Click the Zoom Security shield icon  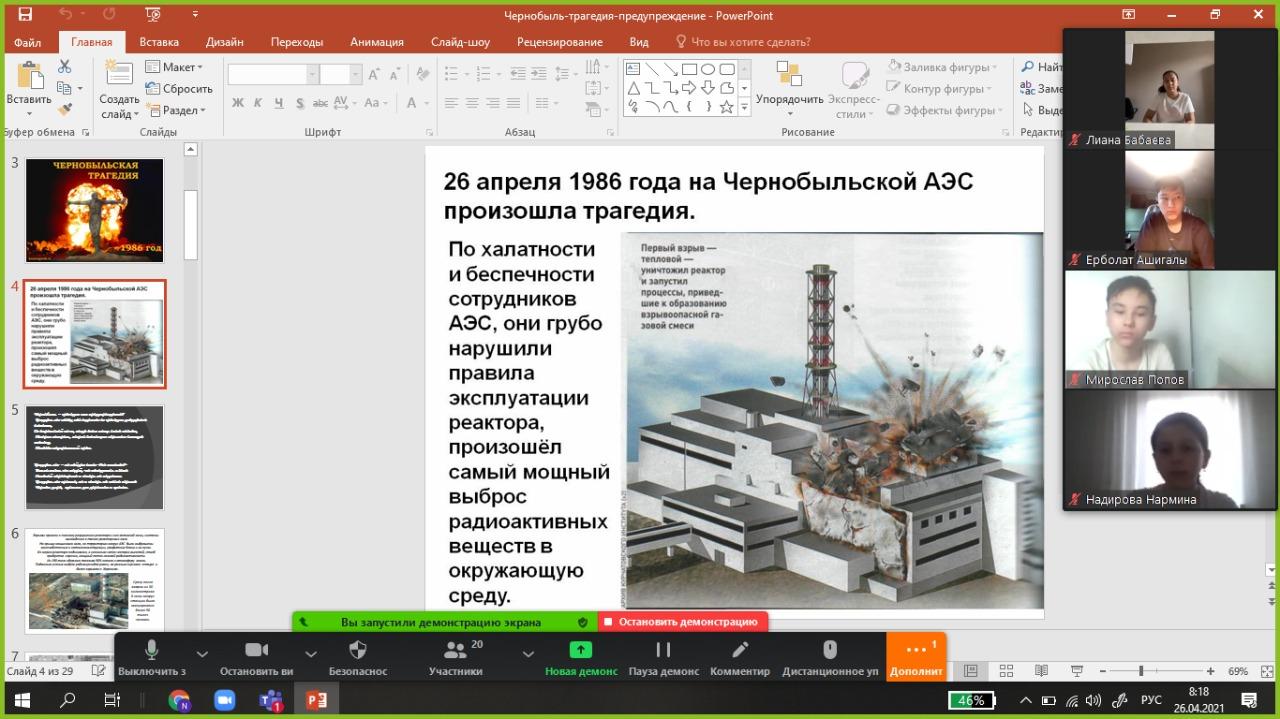click(x=357, y=651)
